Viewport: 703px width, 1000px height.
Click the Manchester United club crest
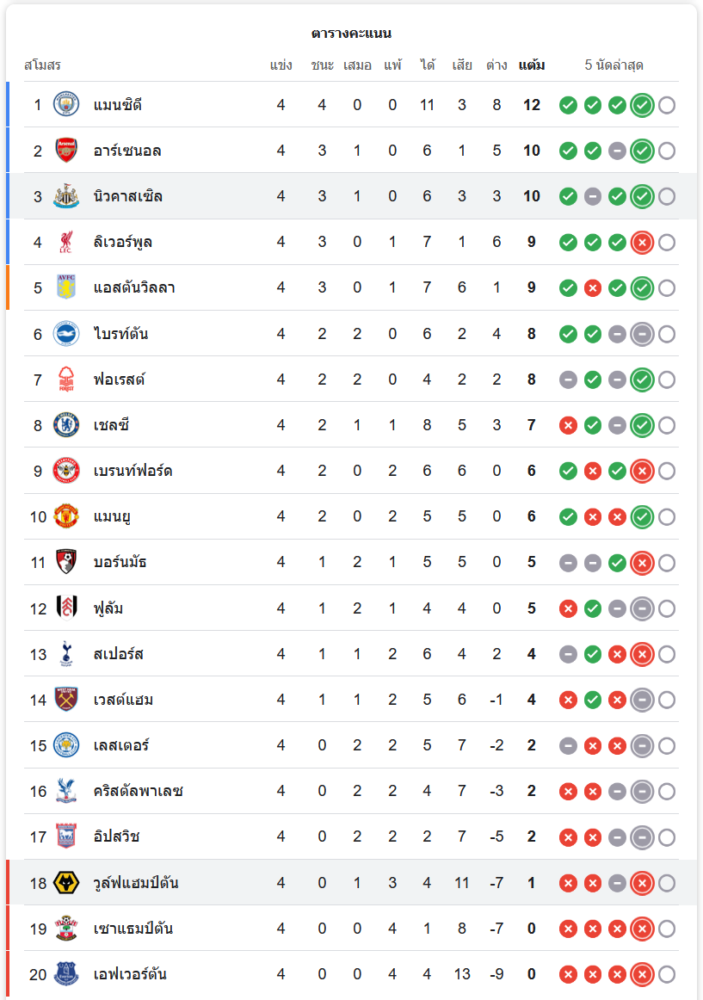(66, 517)
